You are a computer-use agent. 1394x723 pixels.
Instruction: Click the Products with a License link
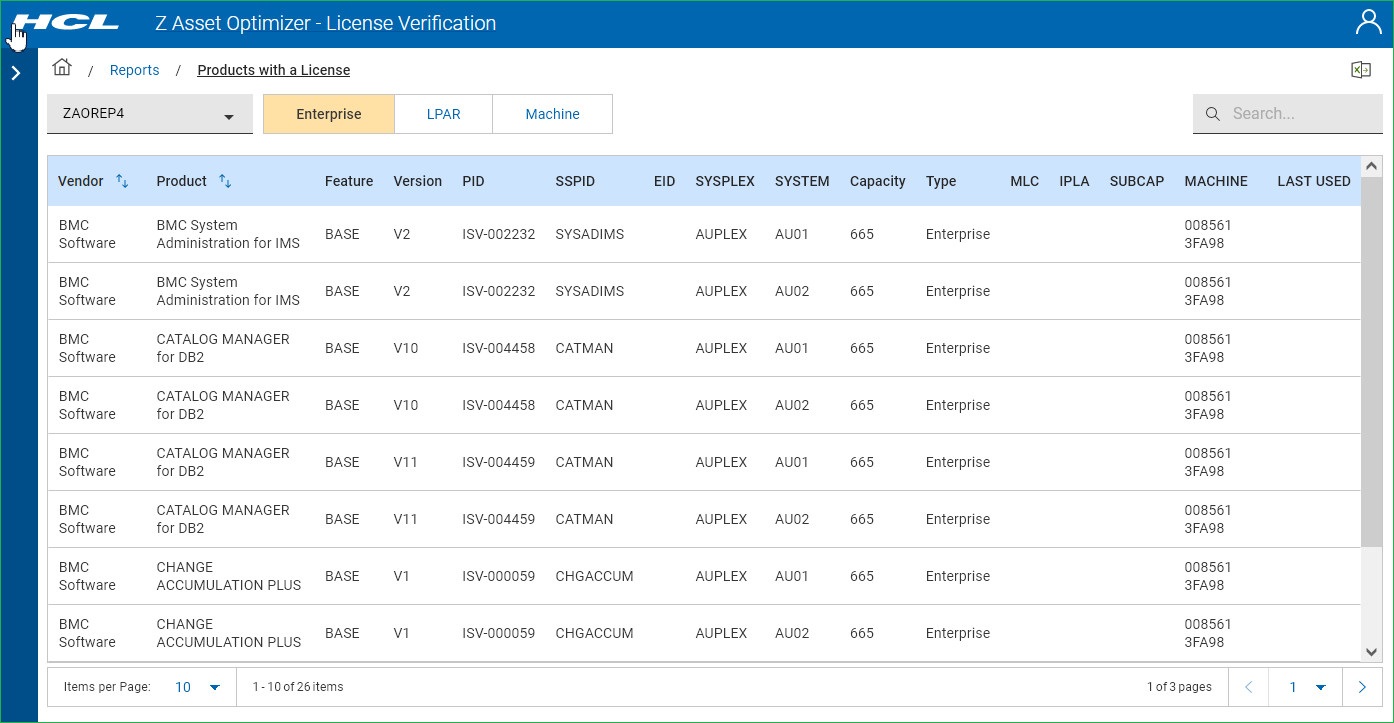coord(273,70)
